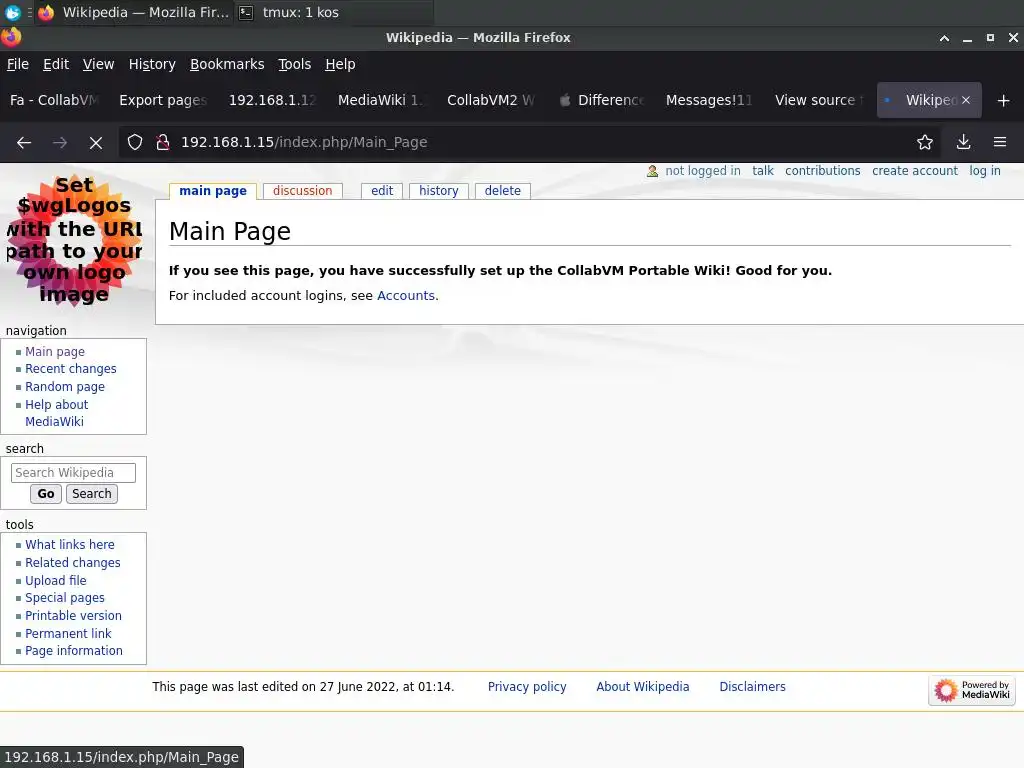Open Permanent link in tools

point(68,633)
